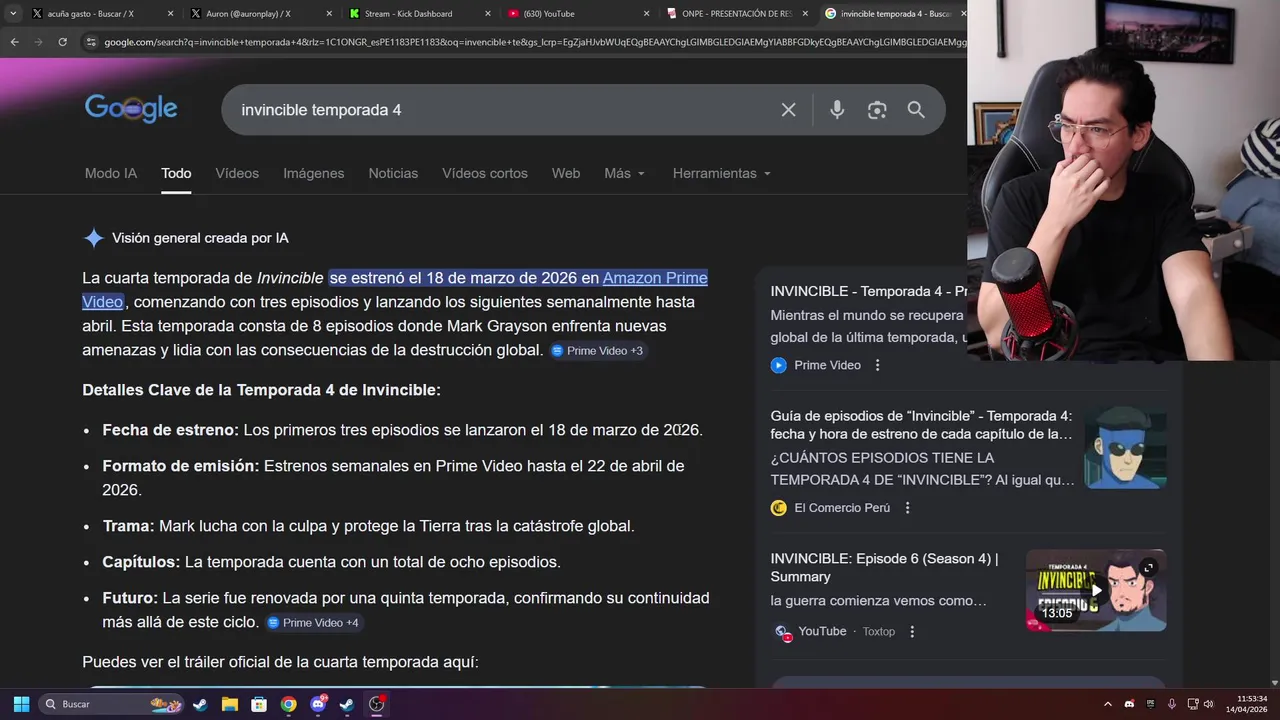
Task: Open the Prime Video +3 sources chip
Action: click(x=597, y=351)
